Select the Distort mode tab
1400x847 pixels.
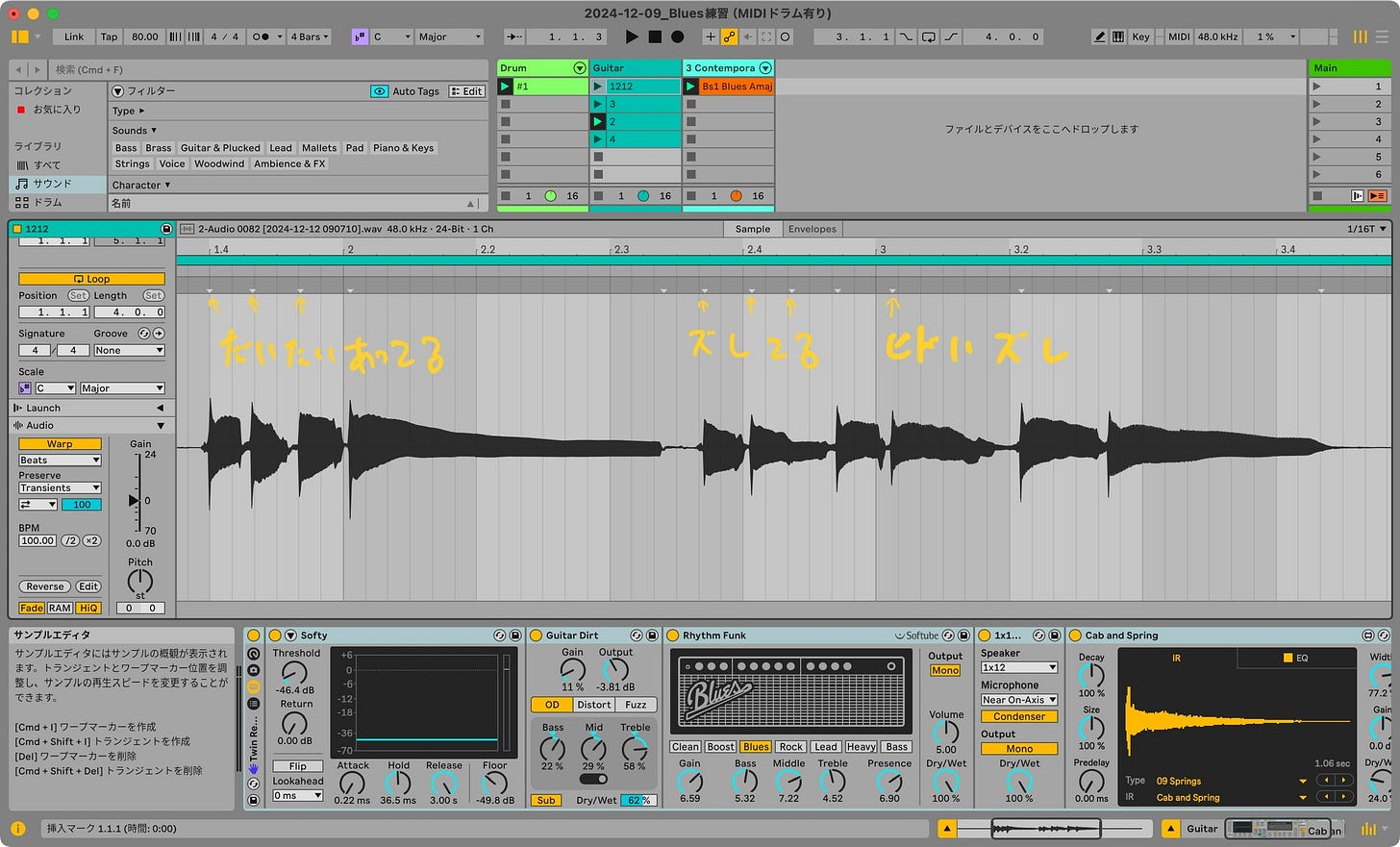(594, 705)
